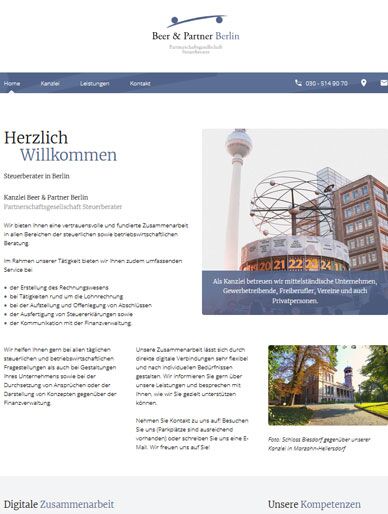The width and height of the screenshot is (388, 514).
Task: Call phone number 030 - 514 90 70
Action: tap(326, 83)
